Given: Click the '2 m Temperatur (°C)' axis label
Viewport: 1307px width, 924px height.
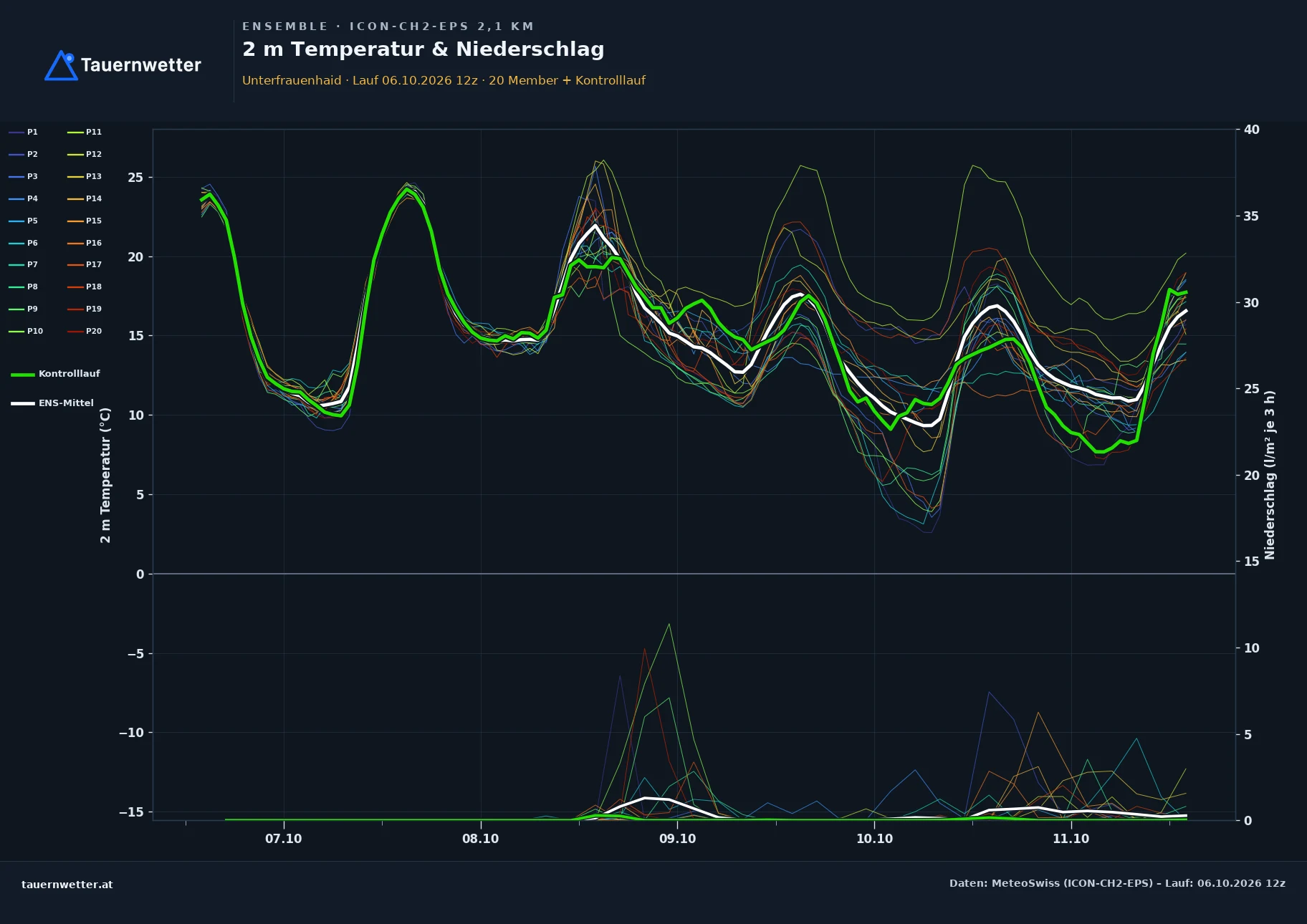Looking at the screenshot, I should (x=105, y=475).
